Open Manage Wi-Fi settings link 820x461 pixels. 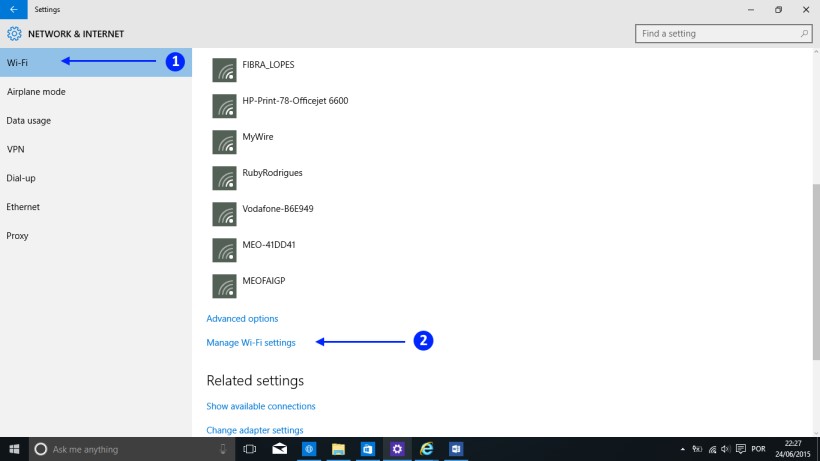(x=251, y=343)
